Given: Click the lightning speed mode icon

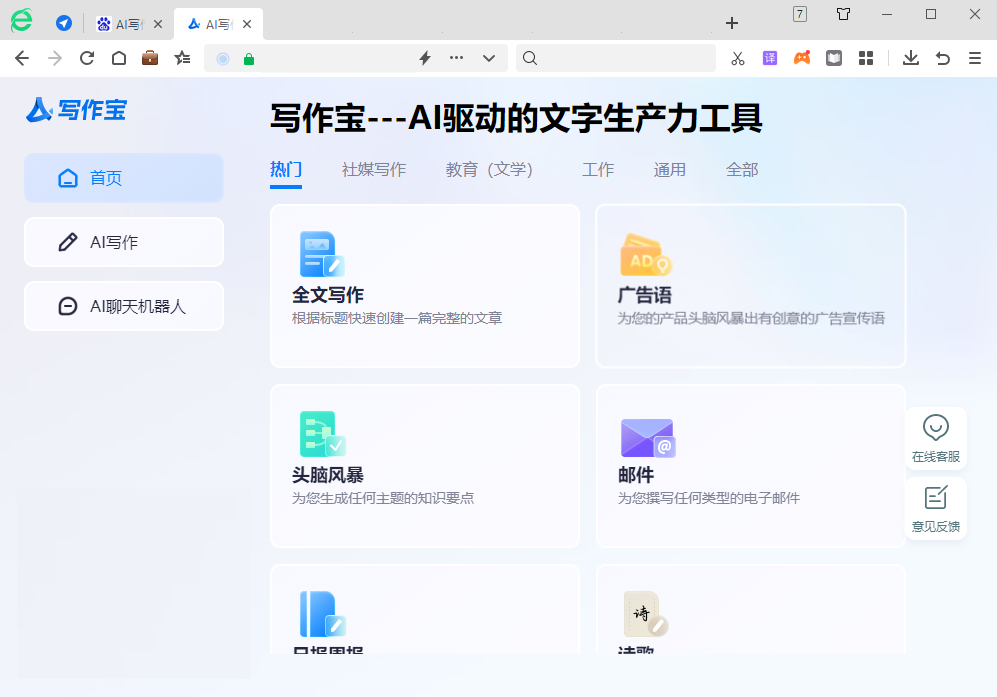Looking at the screenshot, I should pyautogui.click(x=425, y=59).
